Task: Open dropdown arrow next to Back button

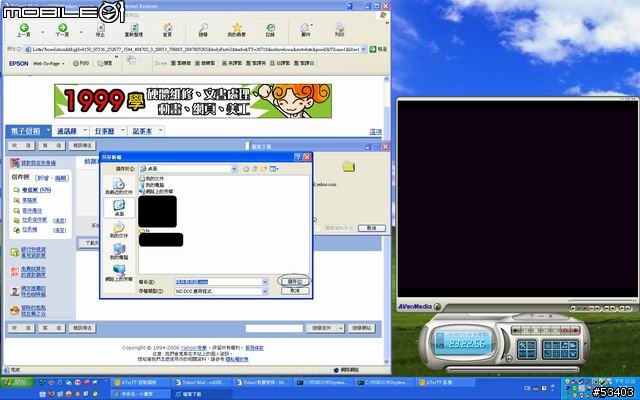Action: tap(42, 31)
